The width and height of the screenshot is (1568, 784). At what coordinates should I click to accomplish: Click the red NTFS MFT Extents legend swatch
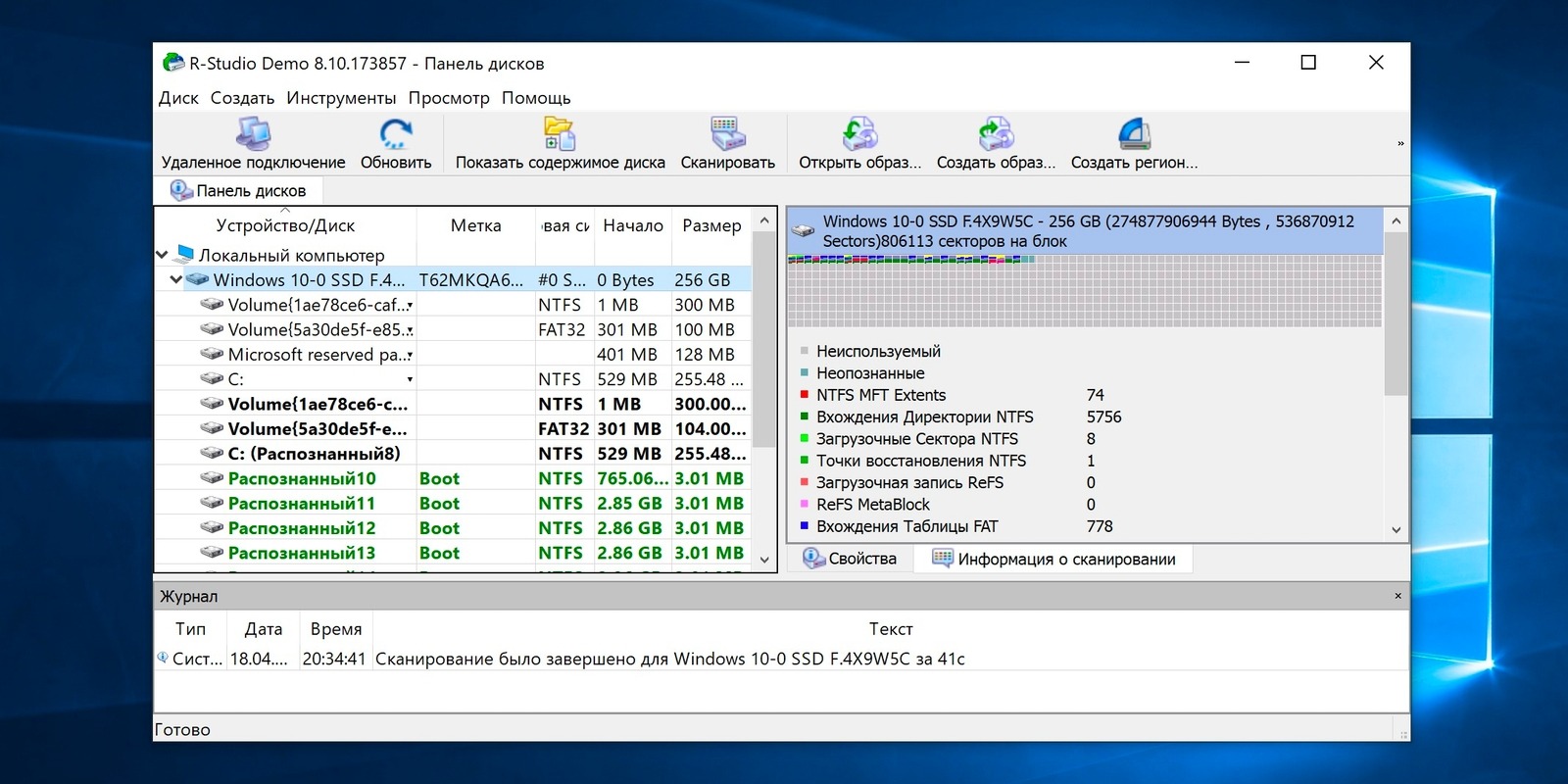click(x=805, y=395)
